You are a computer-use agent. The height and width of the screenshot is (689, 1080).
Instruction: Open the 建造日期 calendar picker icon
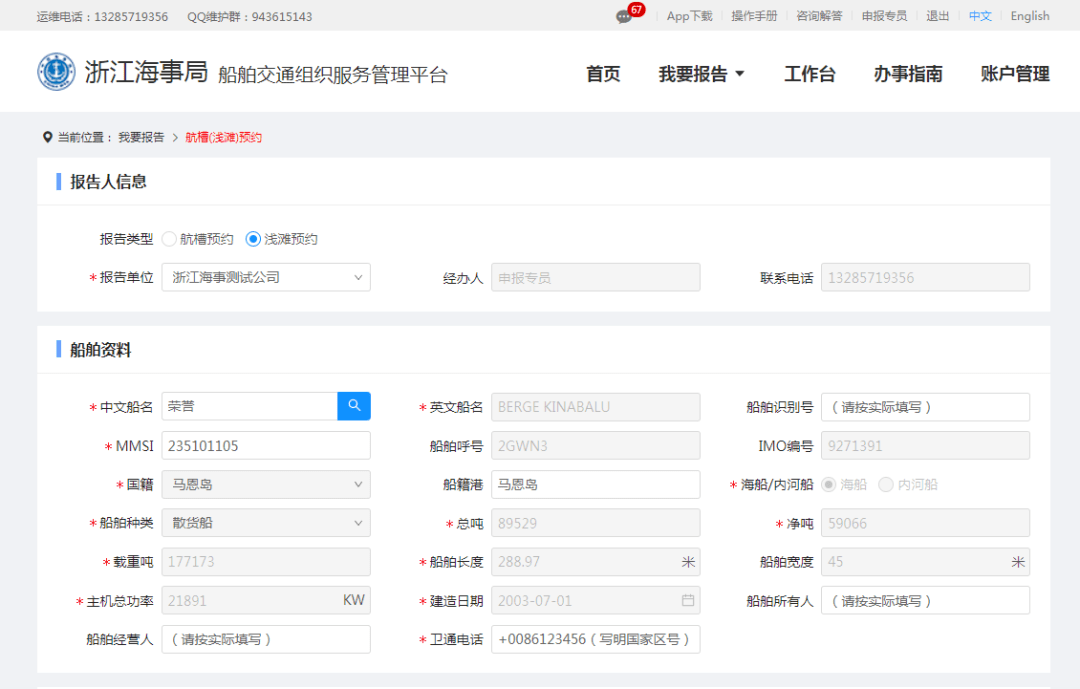(686, 600)
